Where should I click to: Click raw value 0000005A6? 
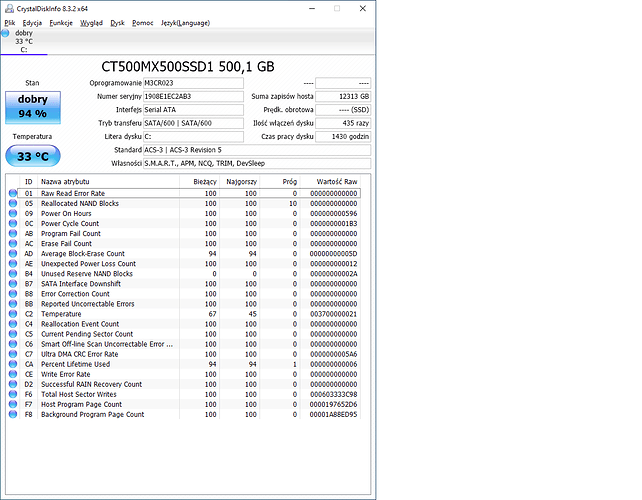333,354
